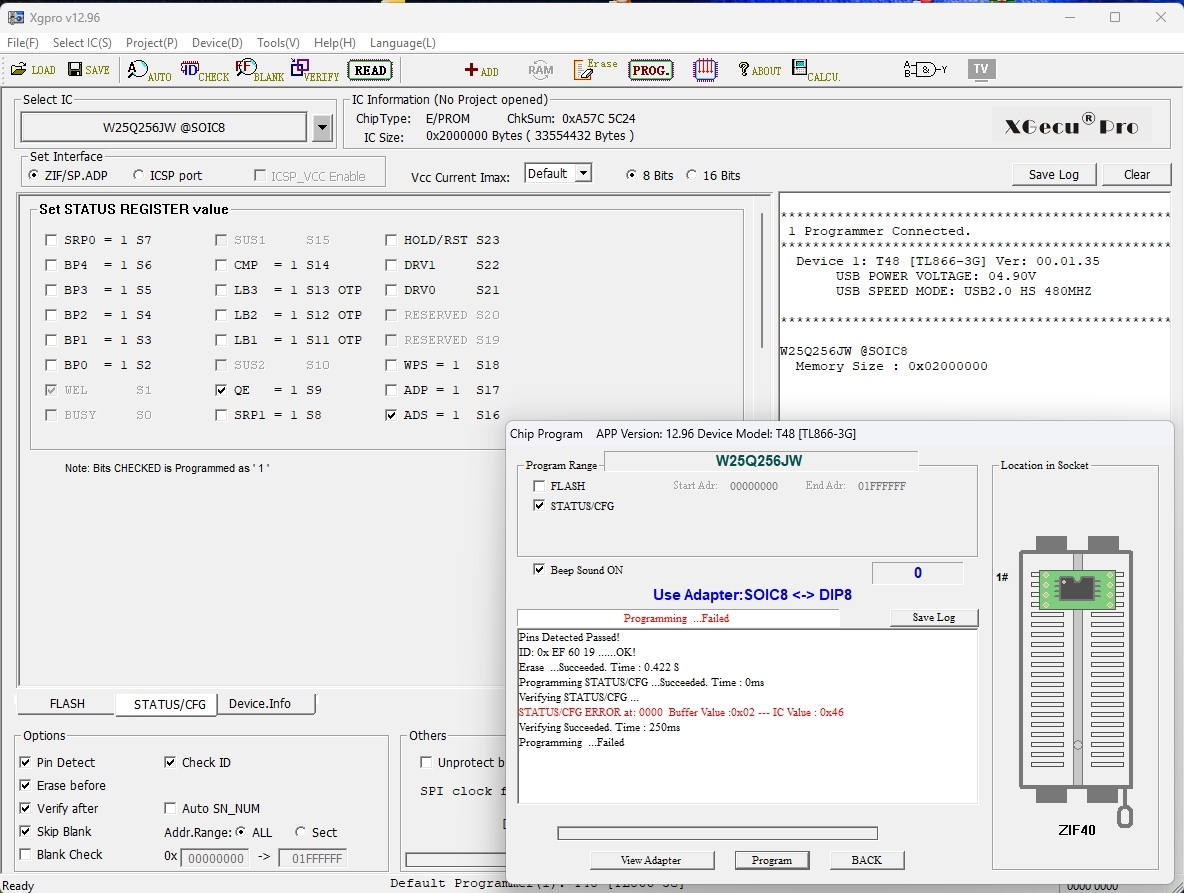Click the address range start field 00000000

(215, 858)
